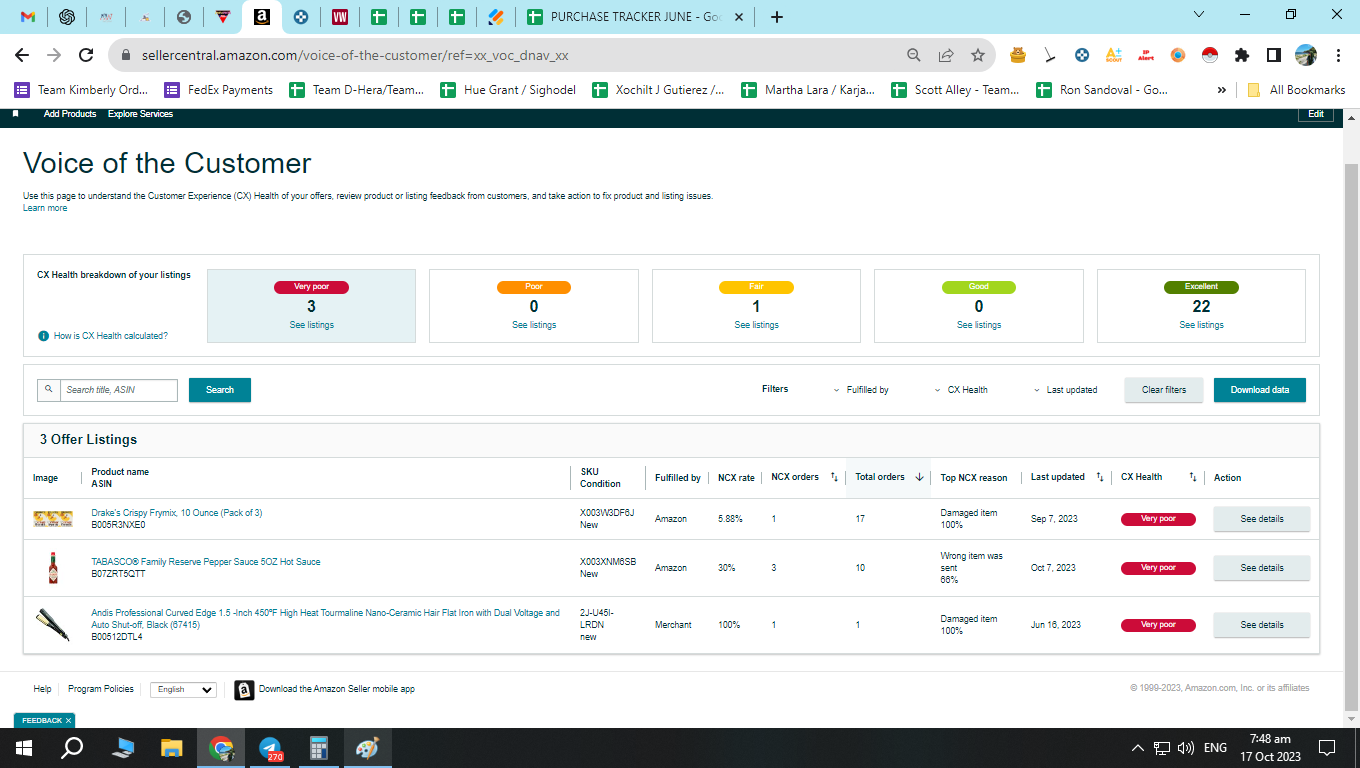See listings under Poor rating
This screenshot has width=1360, height=768.
(534, 325)
